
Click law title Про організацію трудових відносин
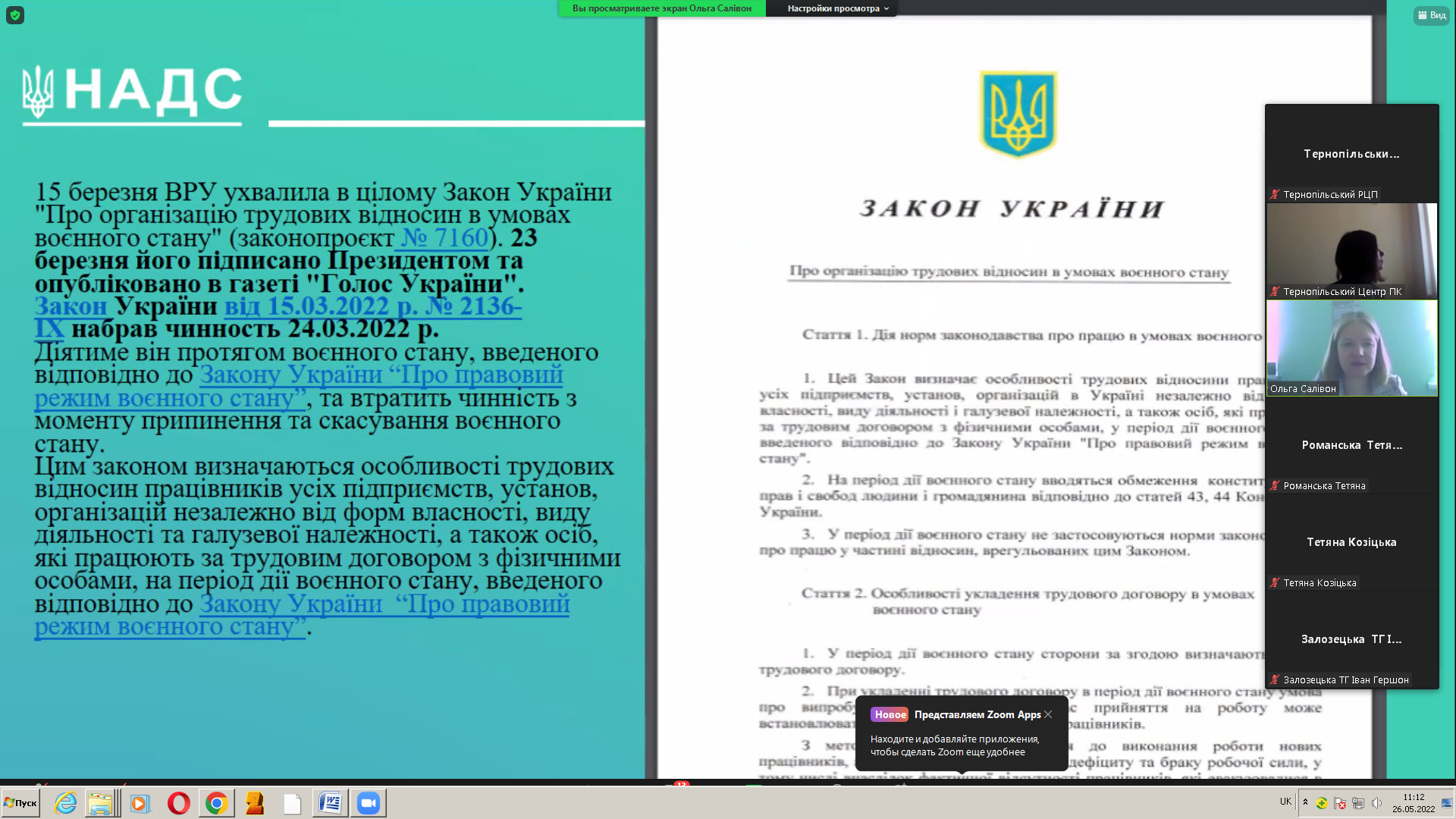[x=1009, y=271]
